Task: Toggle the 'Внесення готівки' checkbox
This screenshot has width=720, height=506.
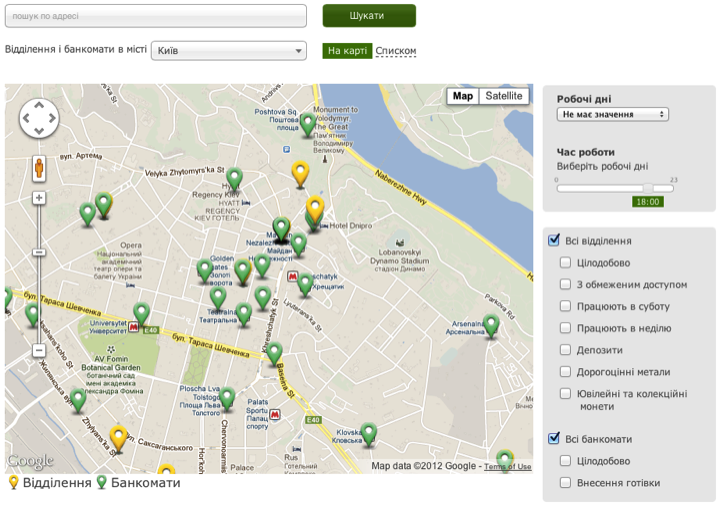Action: click(566, 483)
